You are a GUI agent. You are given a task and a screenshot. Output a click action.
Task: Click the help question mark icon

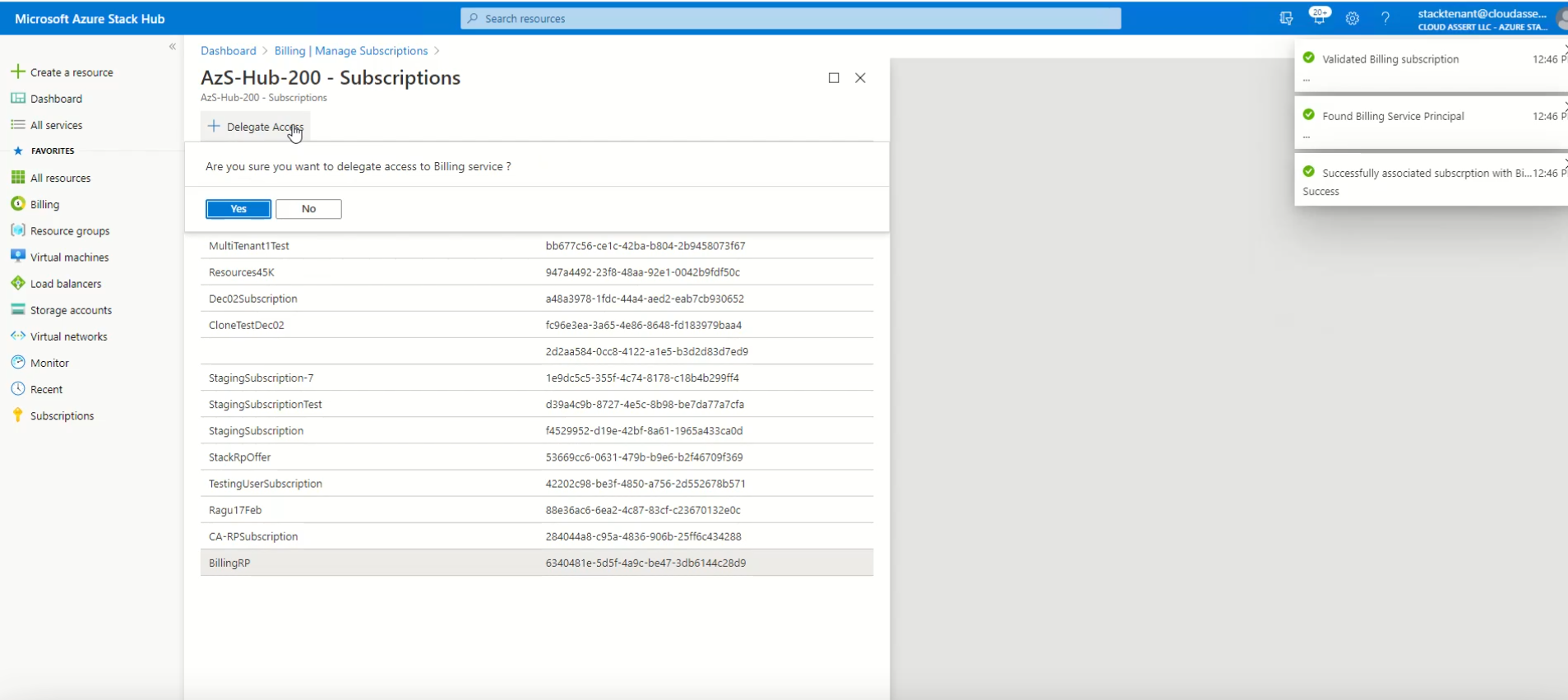[1385, 18]
